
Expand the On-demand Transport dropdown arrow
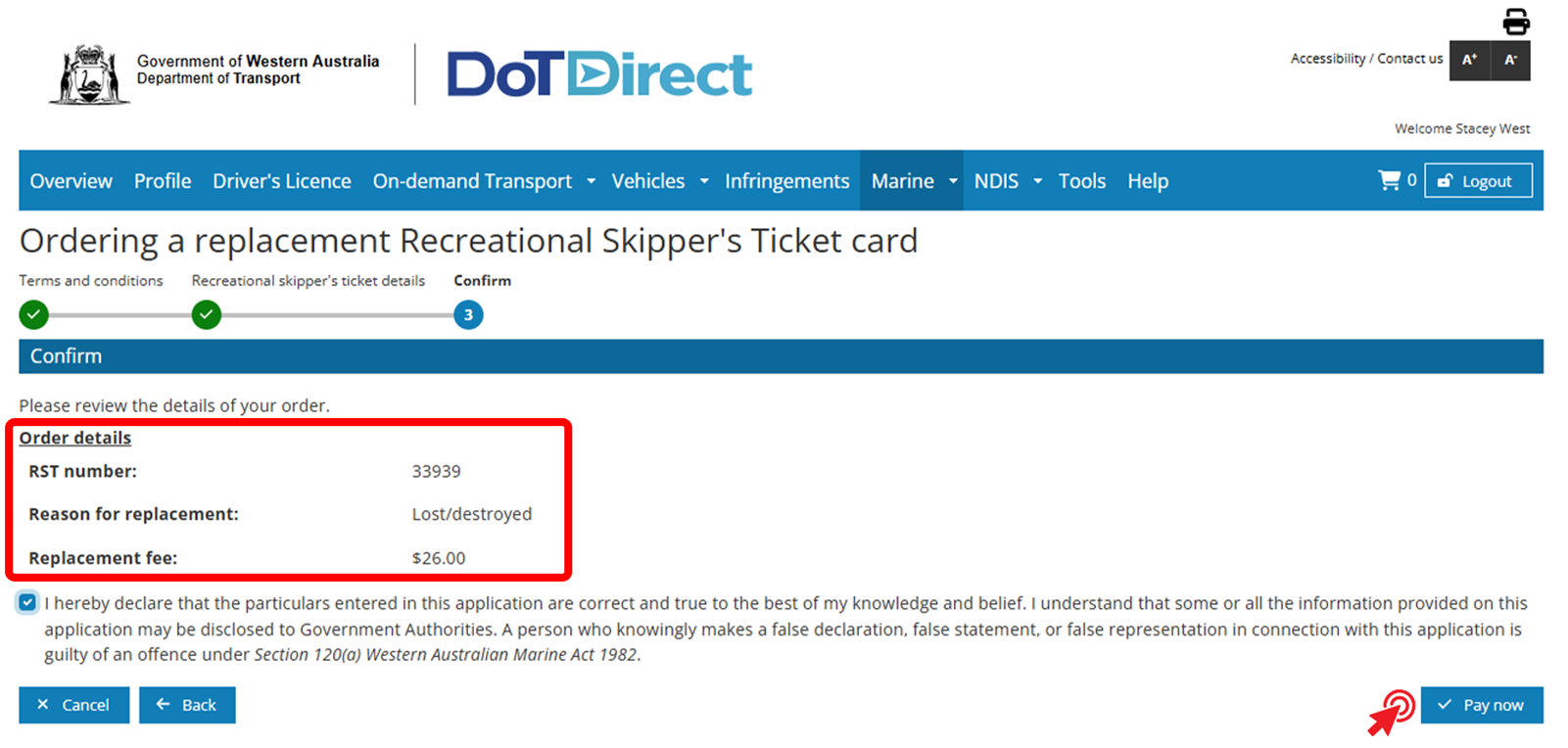pyautogui.click(x=591, y=181)
